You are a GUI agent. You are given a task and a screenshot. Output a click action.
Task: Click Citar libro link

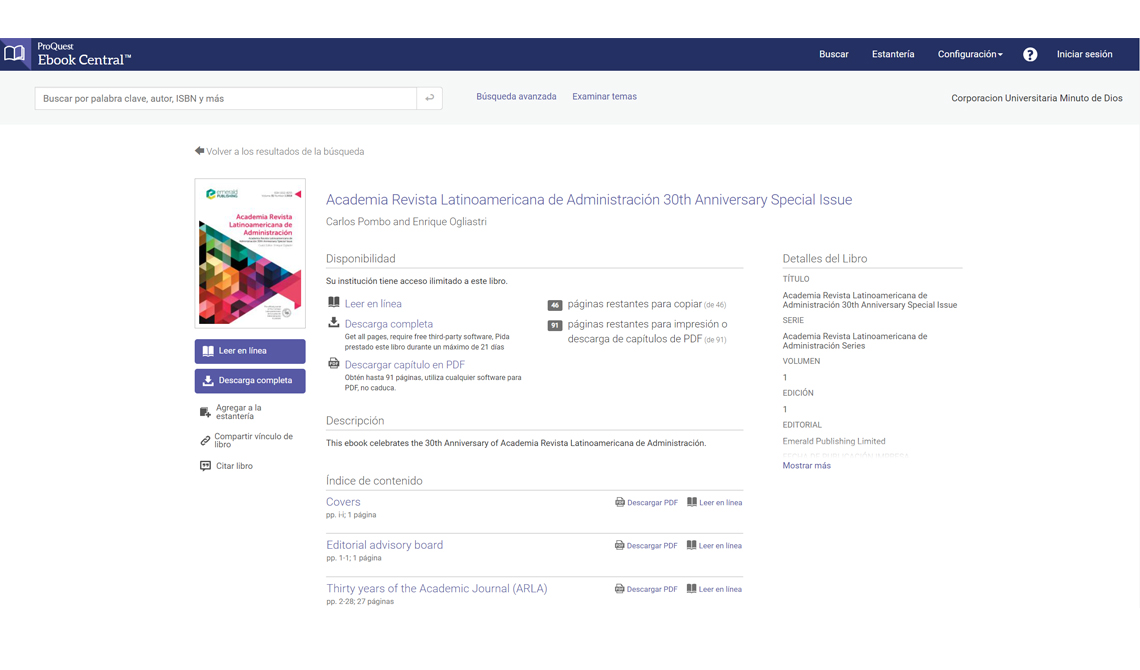(234, 466)
